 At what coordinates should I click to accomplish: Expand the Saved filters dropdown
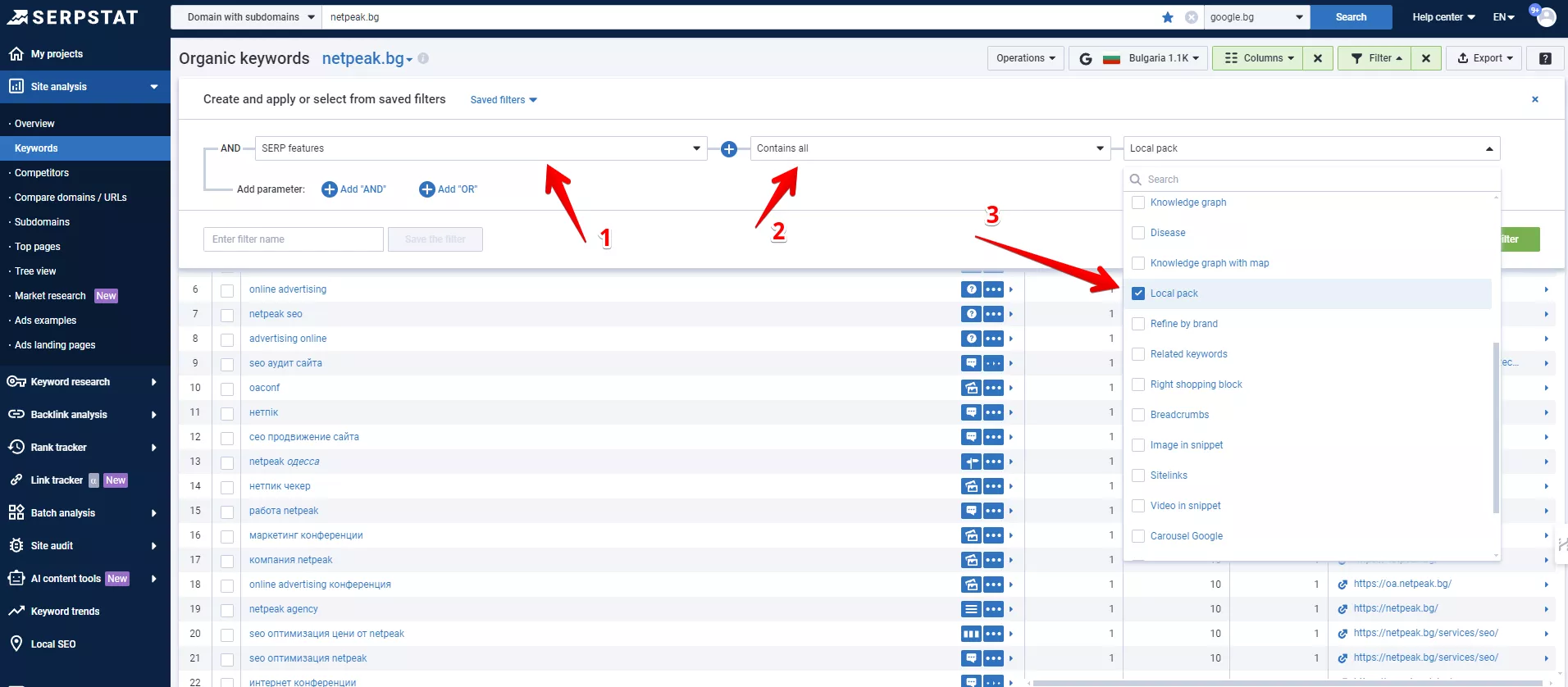504,100
